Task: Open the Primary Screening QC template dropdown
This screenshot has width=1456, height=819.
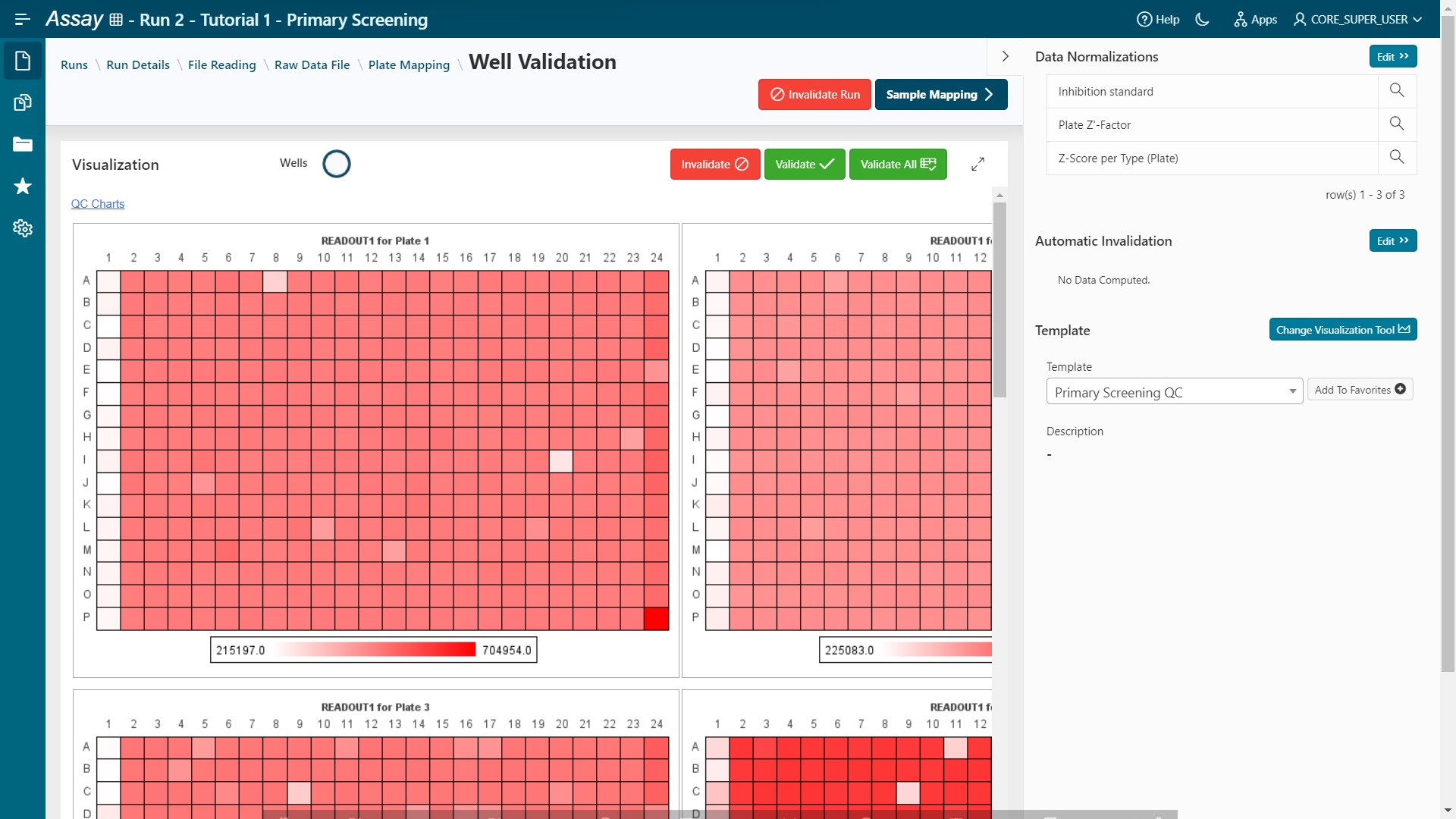Action: tap(1174, 392)
